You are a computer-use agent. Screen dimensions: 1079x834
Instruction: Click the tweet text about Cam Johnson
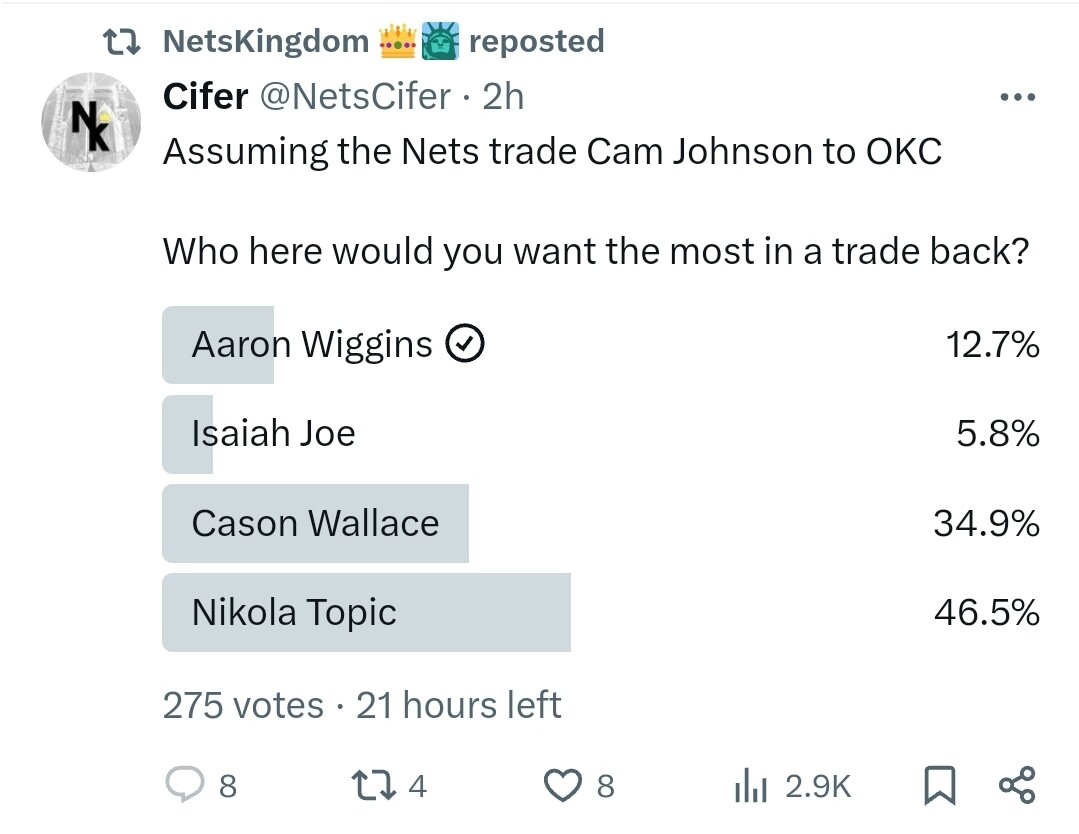pyautogui.click(x=552, y=152)
